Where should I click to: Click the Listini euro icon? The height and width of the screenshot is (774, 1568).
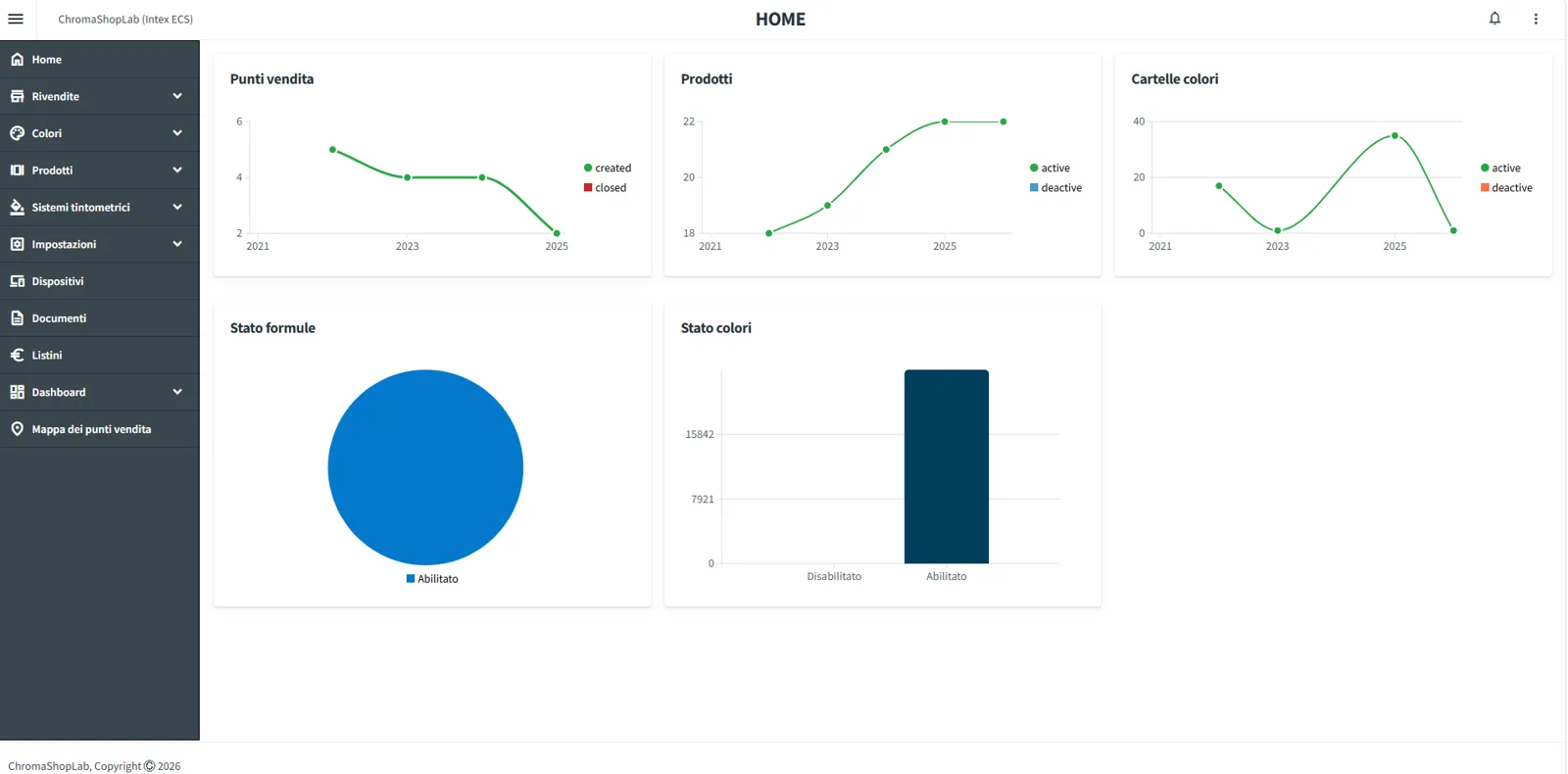(x=17, y=356)
